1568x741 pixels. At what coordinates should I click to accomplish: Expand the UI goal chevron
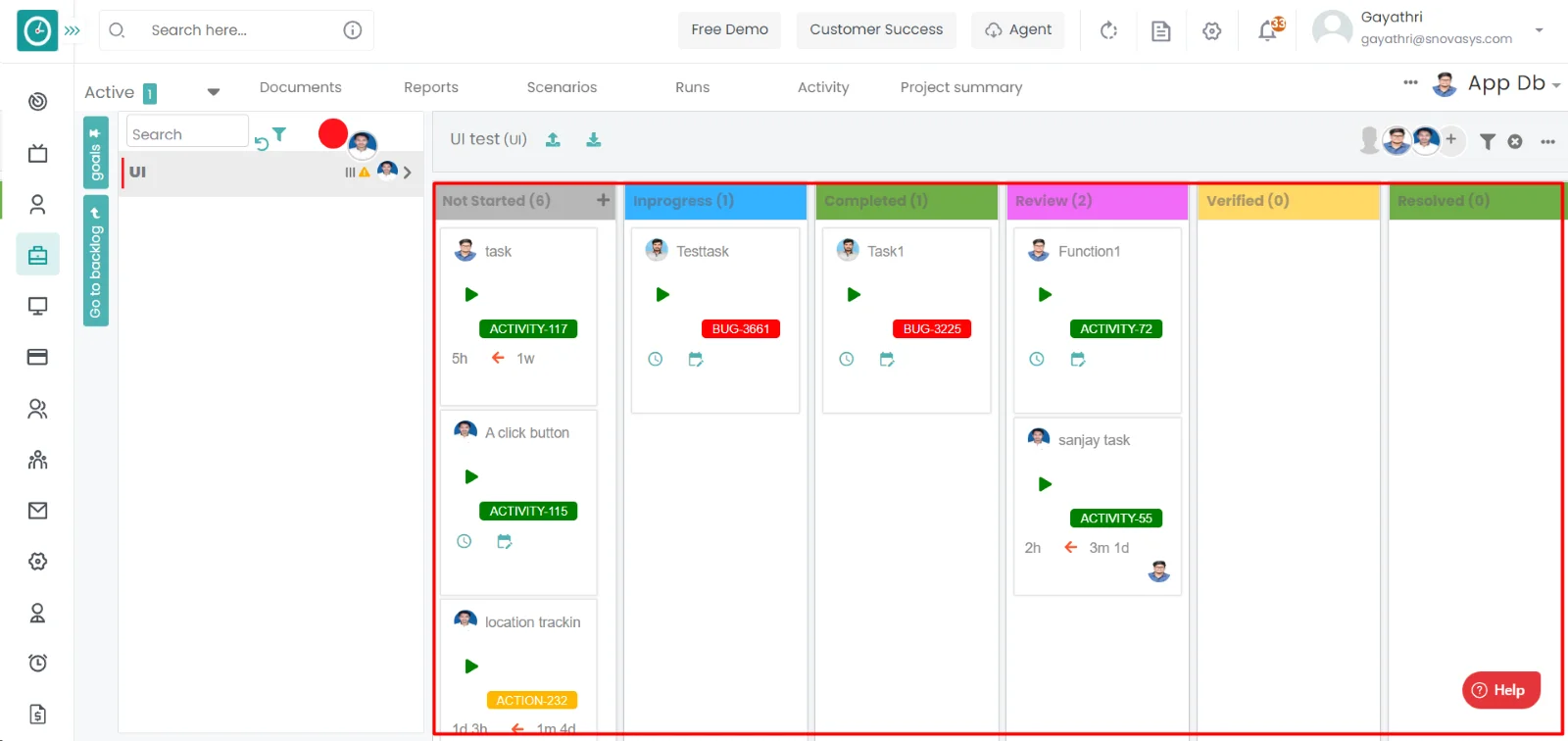[x=408, y=173]
